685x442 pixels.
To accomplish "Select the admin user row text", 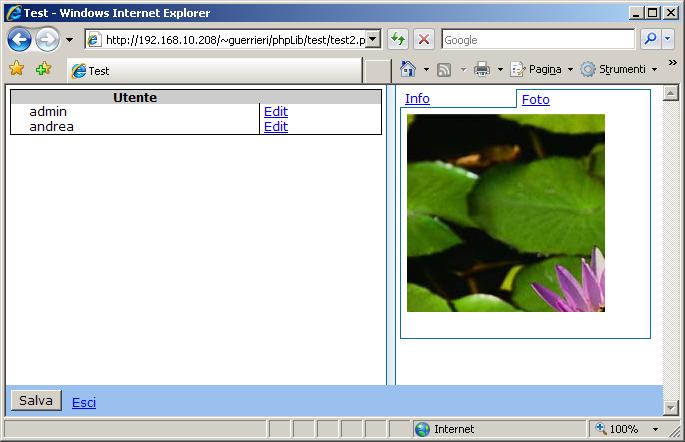I will pos(48,112).
